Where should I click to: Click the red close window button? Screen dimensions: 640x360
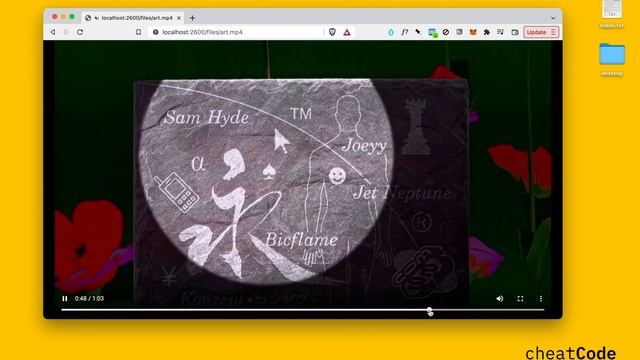55,17
